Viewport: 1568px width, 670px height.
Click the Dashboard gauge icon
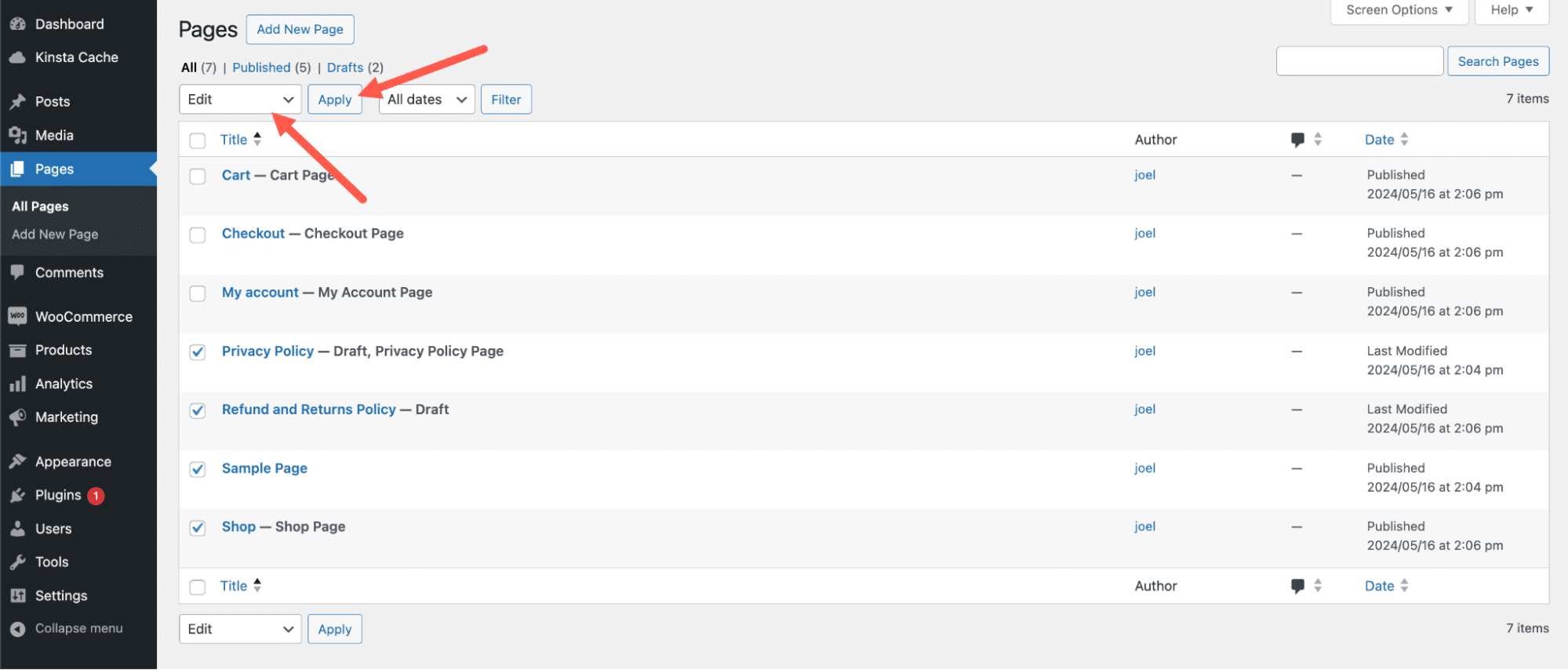[17, 24]
